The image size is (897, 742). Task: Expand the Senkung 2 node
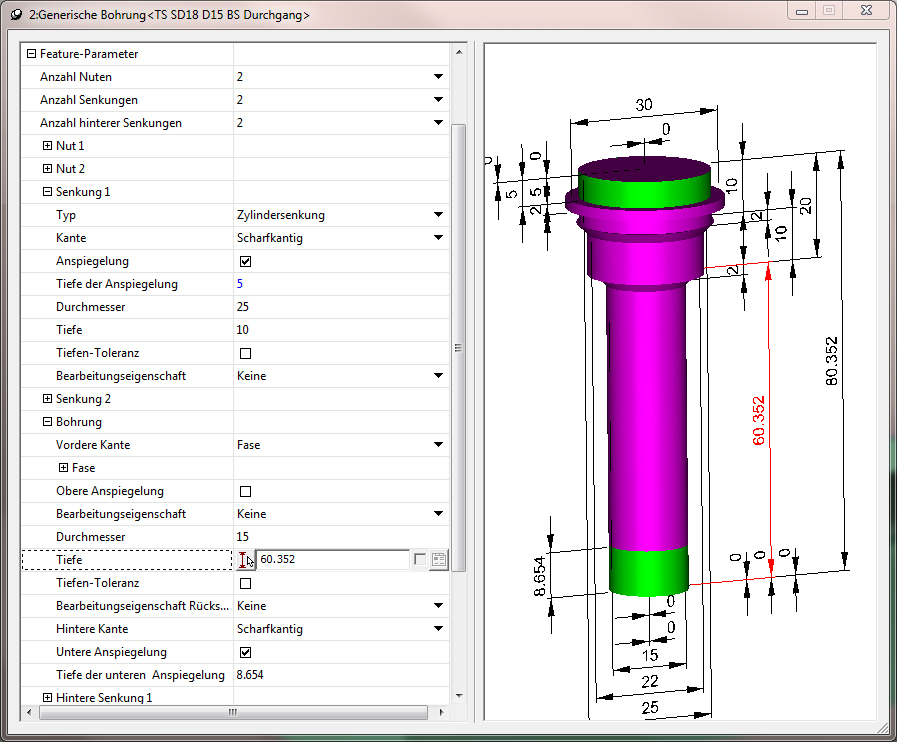coord(47,399)
